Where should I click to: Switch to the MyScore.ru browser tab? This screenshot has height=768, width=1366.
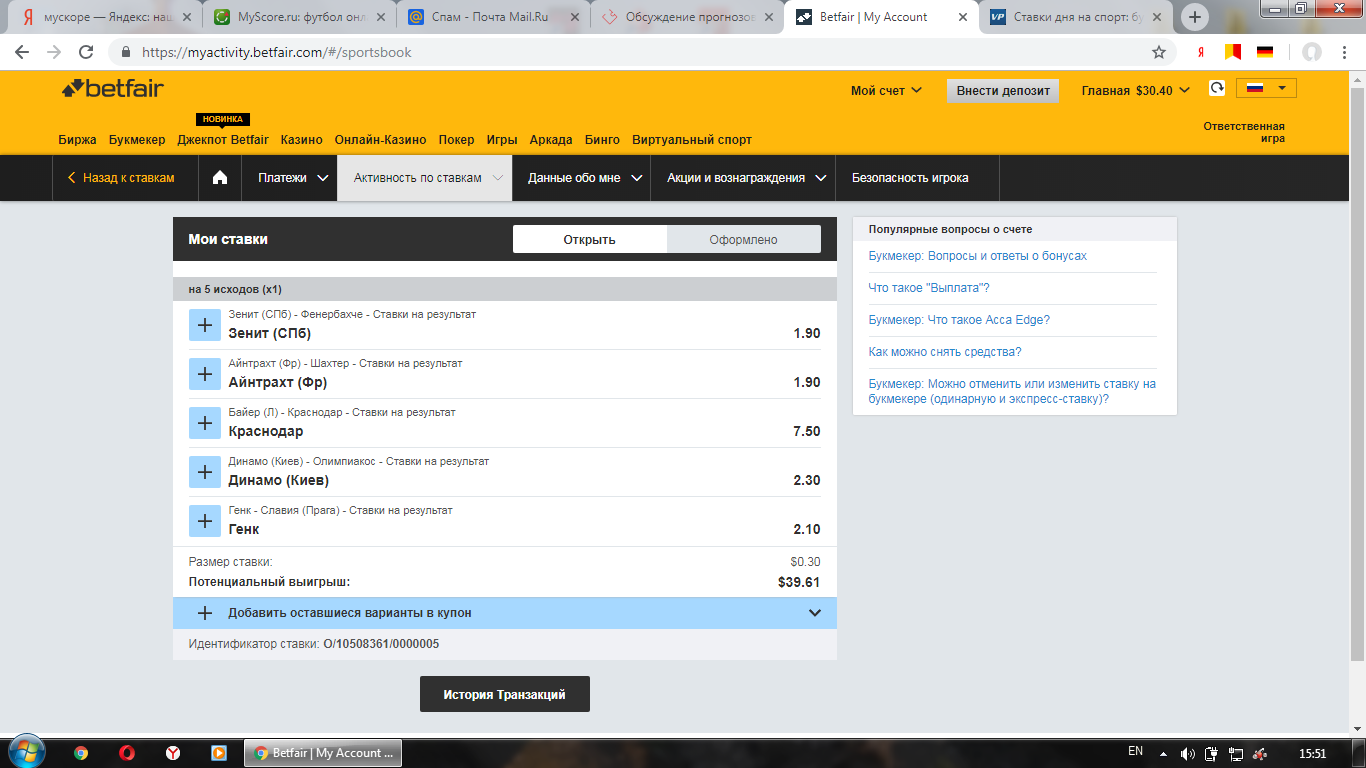click(295, 17)
